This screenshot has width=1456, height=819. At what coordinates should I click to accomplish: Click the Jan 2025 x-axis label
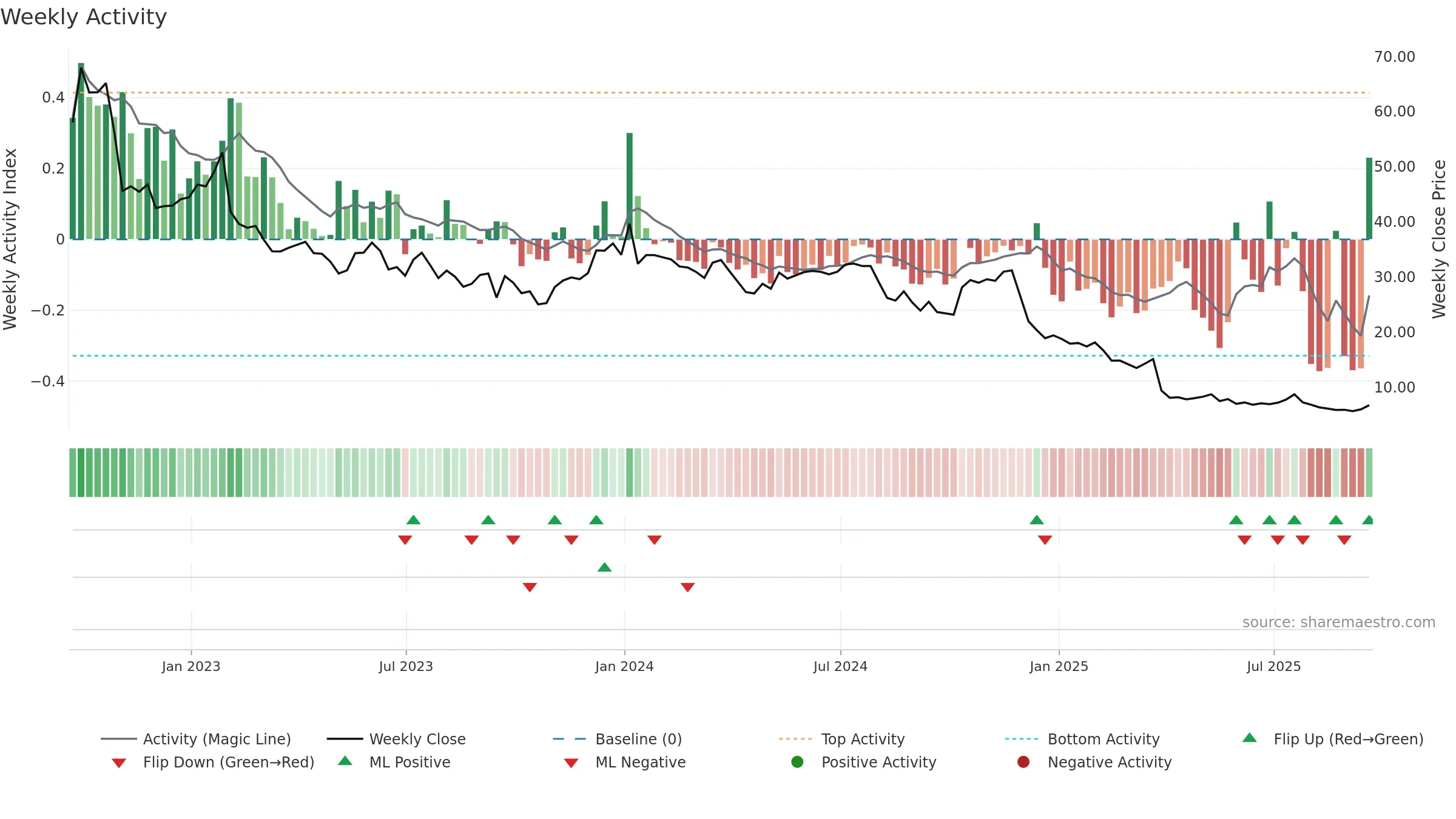pos(1059,667)
